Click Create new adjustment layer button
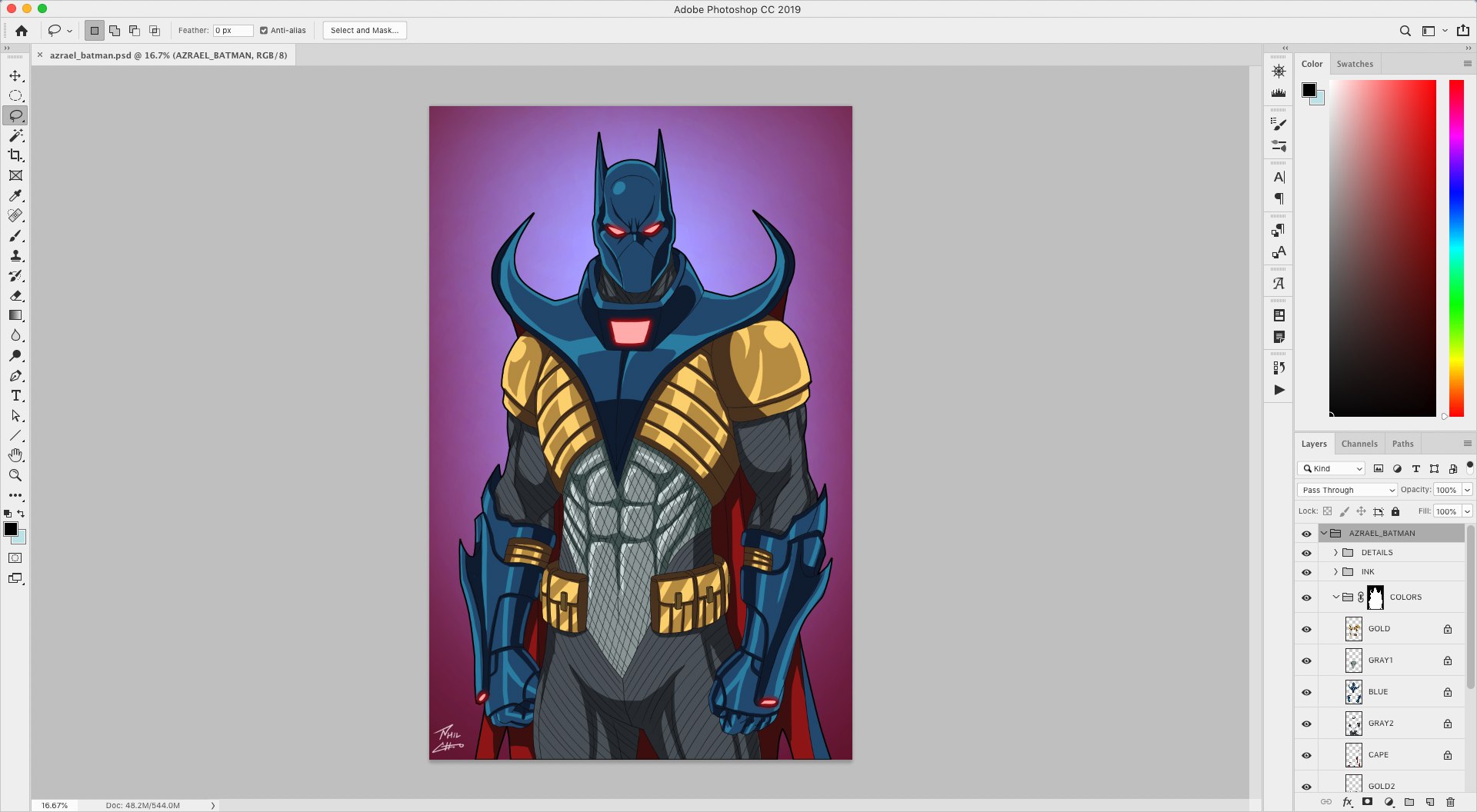1477x812 pixels. click(x=1389, y=802)
